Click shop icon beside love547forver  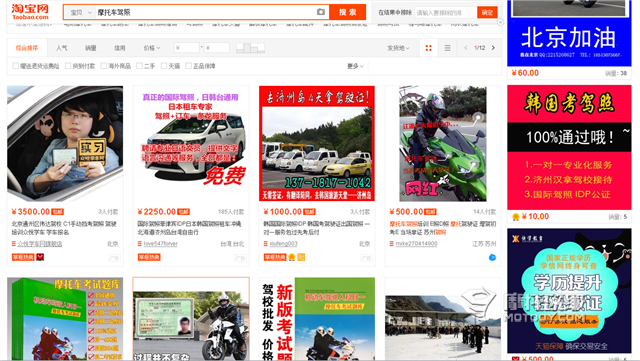140,244
